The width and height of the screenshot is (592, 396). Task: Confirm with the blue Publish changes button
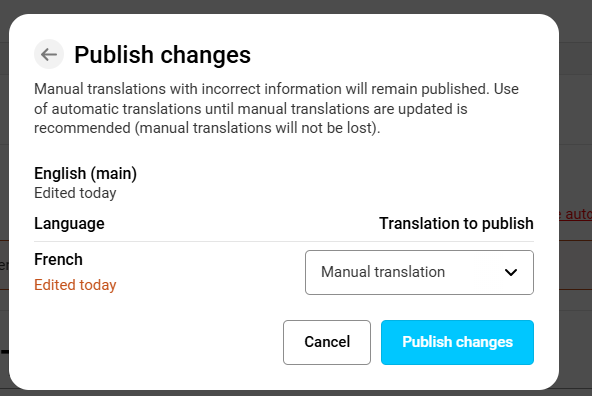tap(457, 342)
